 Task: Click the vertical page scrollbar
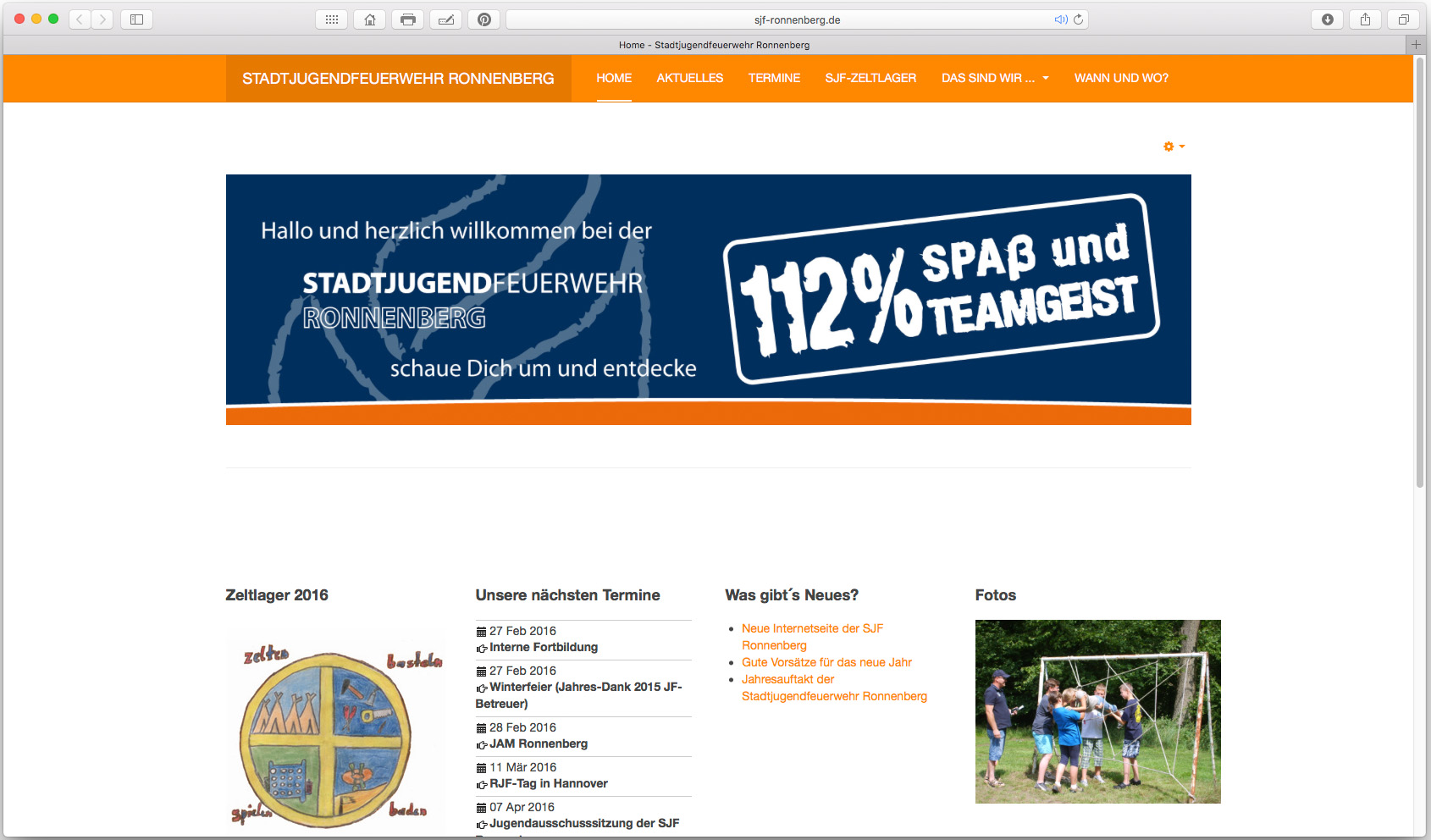[1420, 271]
